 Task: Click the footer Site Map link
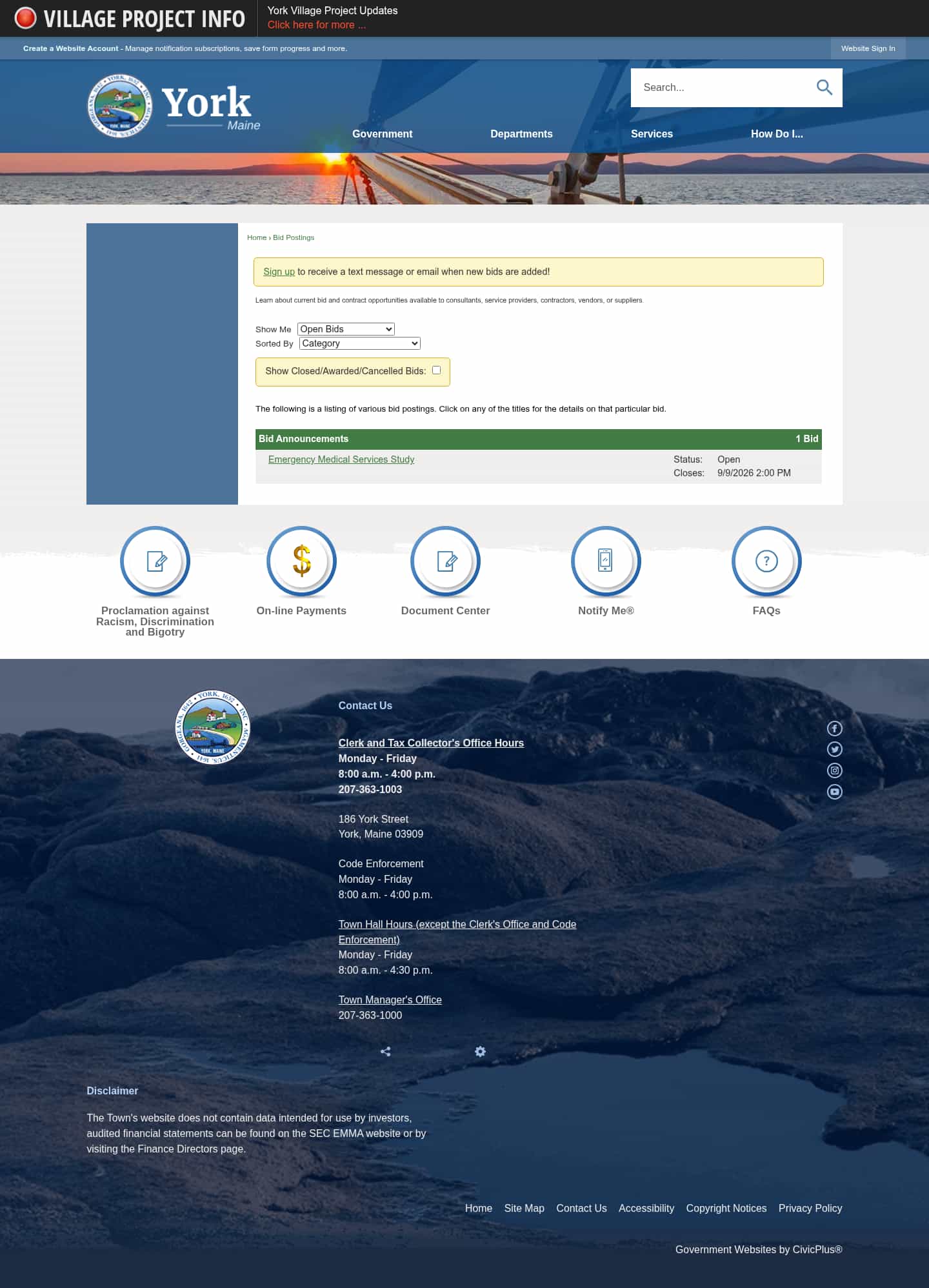[524, 1208]
